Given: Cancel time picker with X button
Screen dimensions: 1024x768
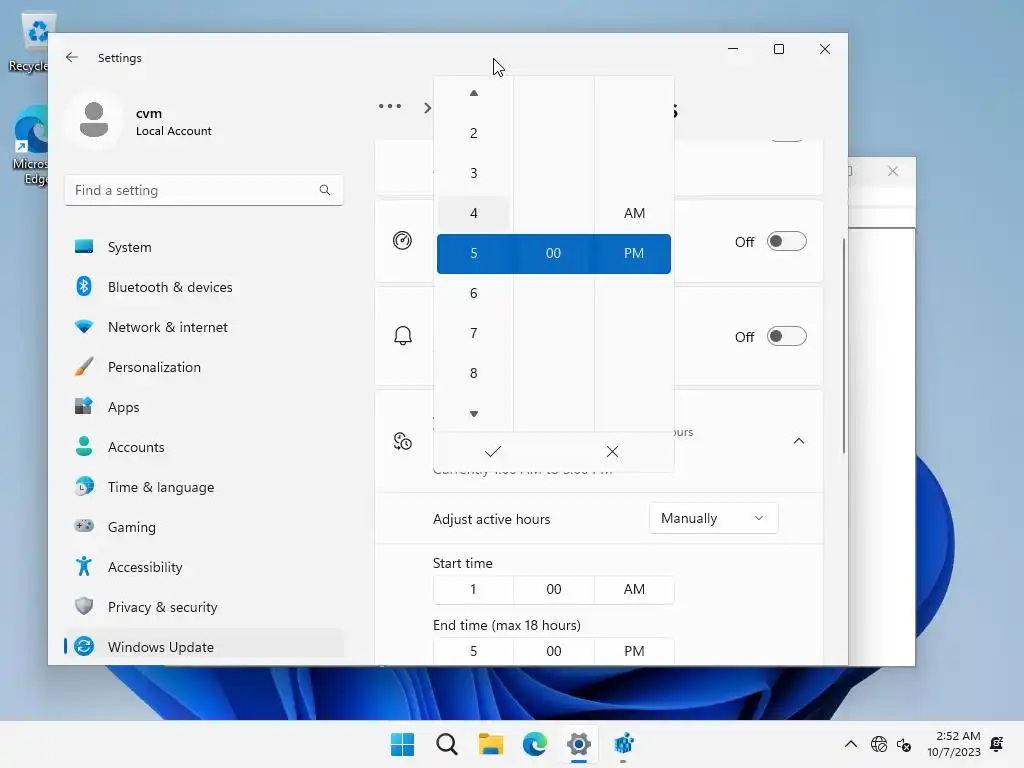Looking at the screenshot, I should pos(612,451).
